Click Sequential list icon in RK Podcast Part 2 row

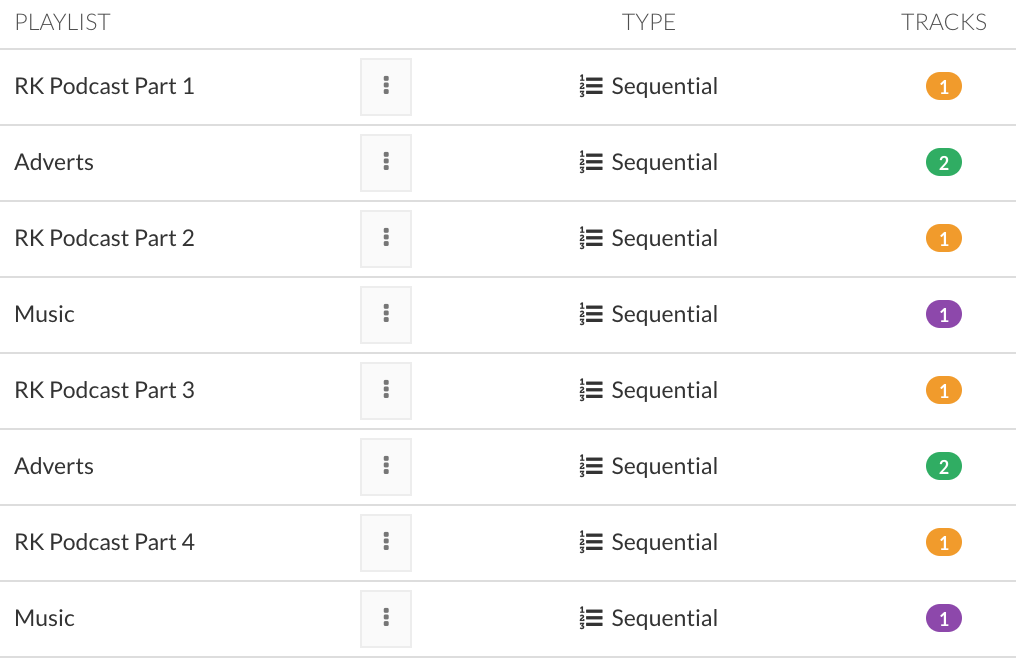(x=590, y=239)
